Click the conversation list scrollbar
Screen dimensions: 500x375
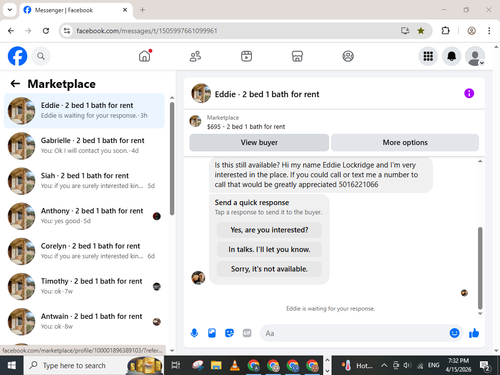[x=172, y=158]
